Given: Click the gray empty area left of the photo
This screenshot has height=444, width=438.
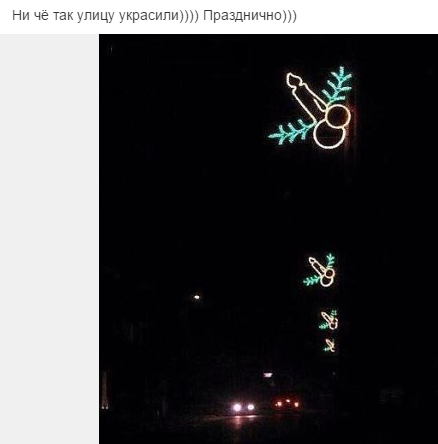Looking at the screenshot, I should coord(49,239).
